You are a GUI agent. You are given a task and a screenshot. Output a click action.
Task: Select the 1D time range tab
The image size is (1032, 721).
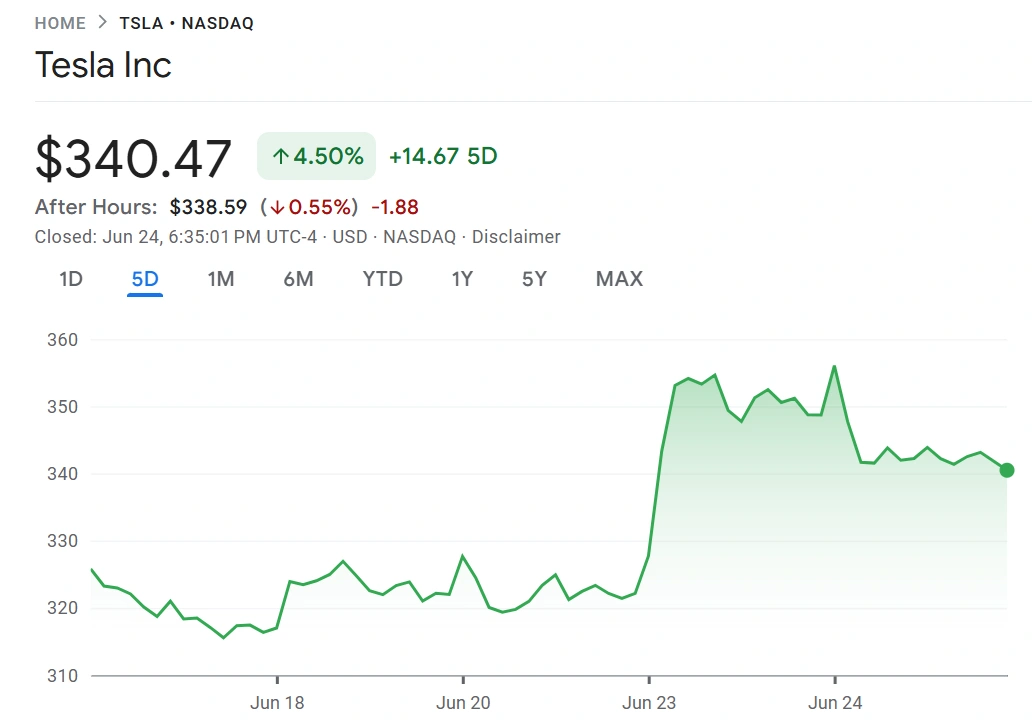pos(70,279)
